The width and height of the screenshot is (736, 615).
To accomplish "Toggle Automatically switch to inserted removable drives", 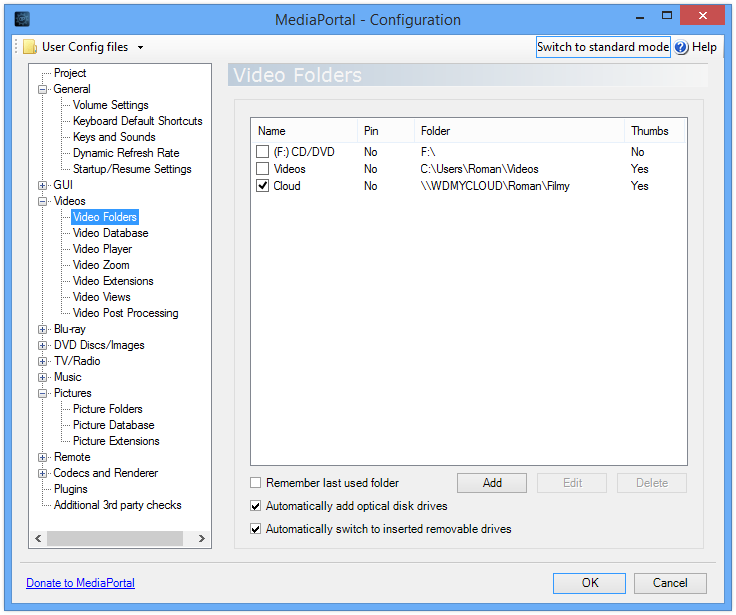I will click(255, 529).
